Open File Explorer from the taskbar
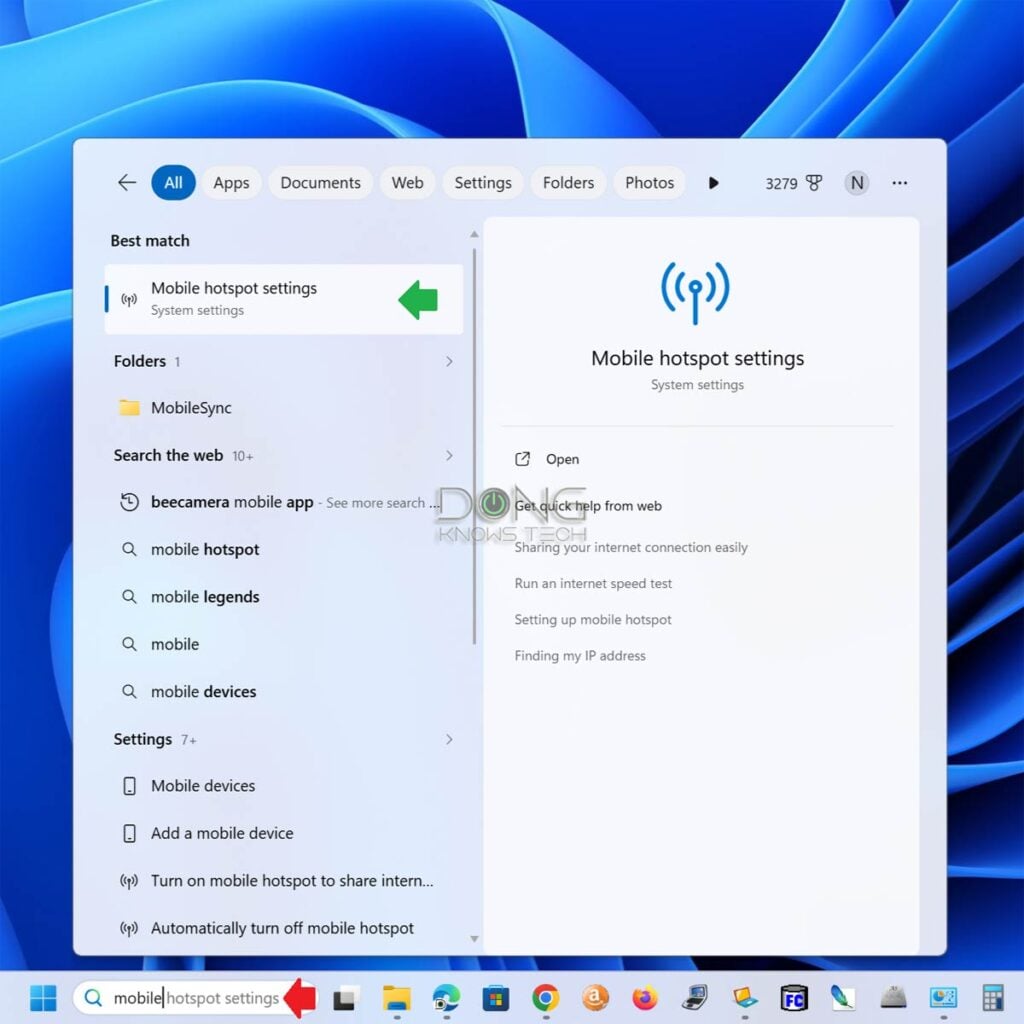This screenshot has width=1024, height=1024. pyautogui.click(x=396, y=998)
